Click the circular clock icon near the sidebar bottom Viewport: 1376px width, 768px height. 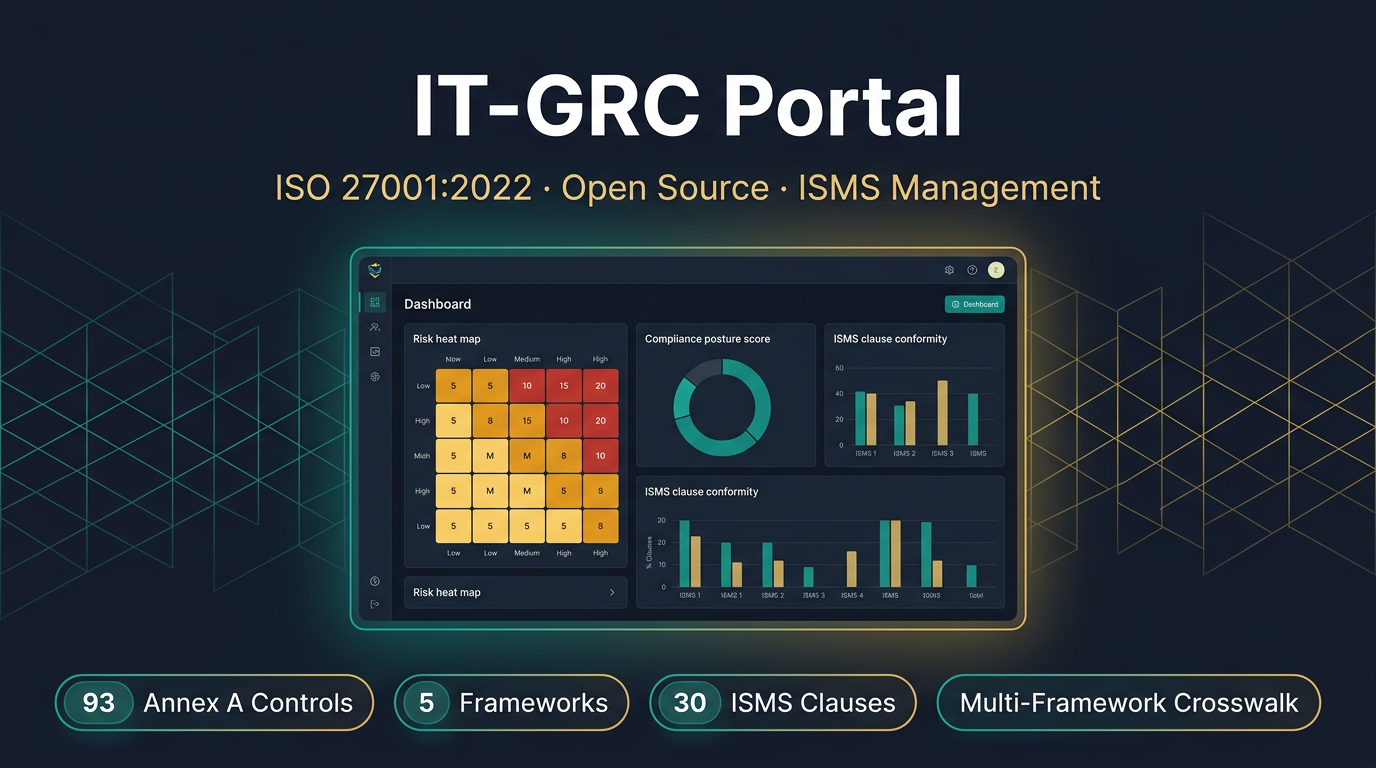pyautogui.click(x=375, y=581)
